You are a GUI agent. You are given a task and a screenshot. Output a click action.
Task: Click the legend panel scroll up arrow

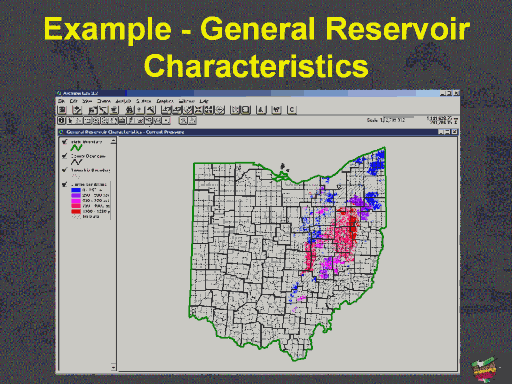pos(113,141)
